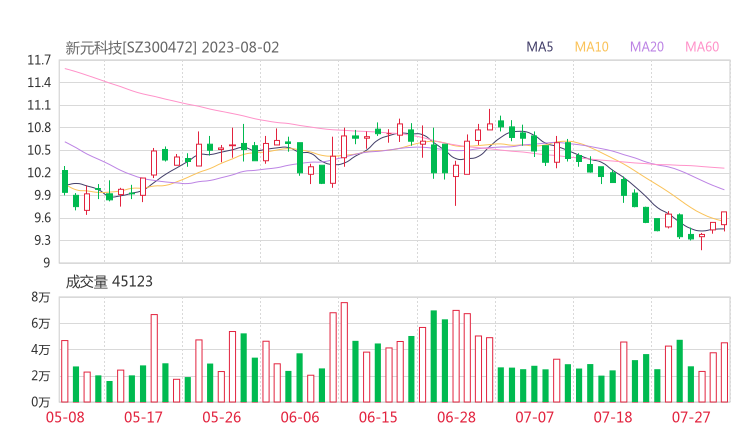The width and height of the screenshot is (740, 440).
Task: Click the MA60 legend label
Action: [x=702, y=47]
